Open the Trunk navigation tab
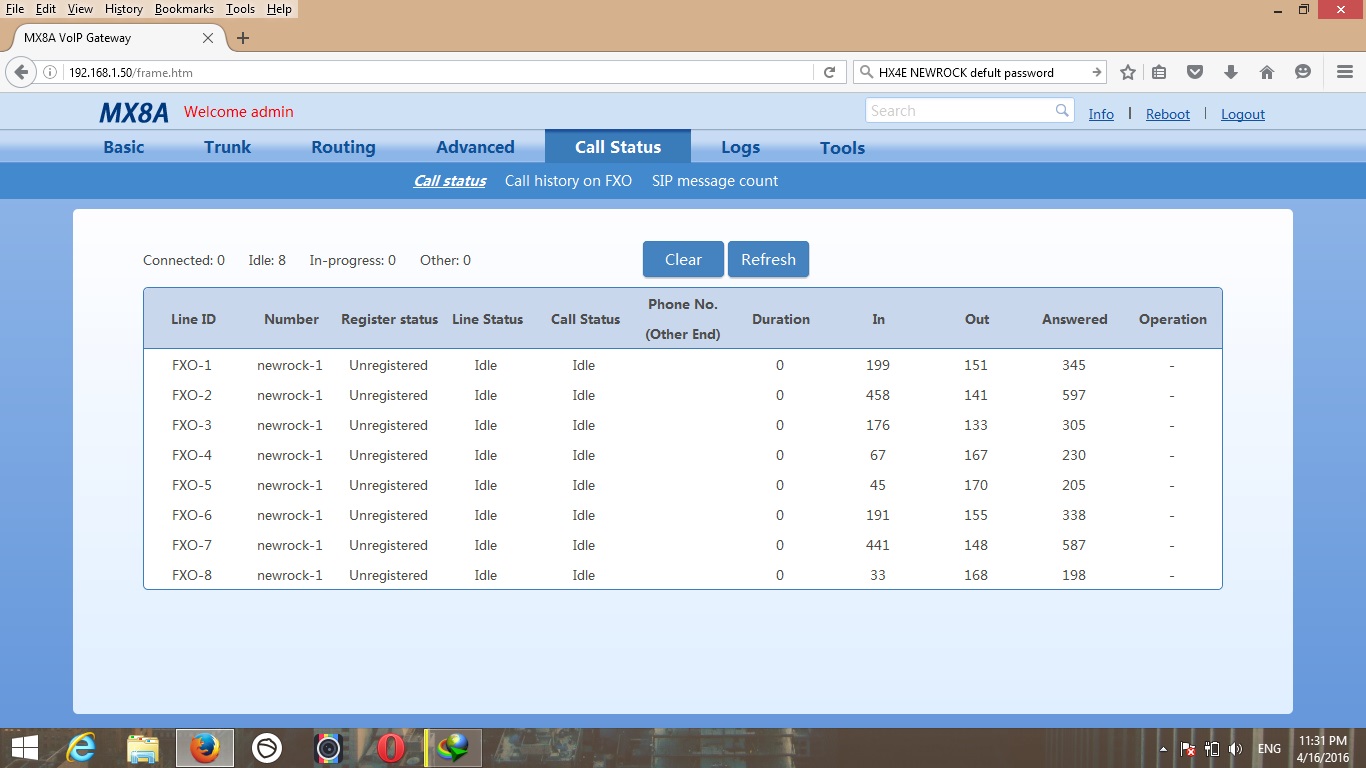The width and height of the screenshot is (1366, 768). [227, 147]
